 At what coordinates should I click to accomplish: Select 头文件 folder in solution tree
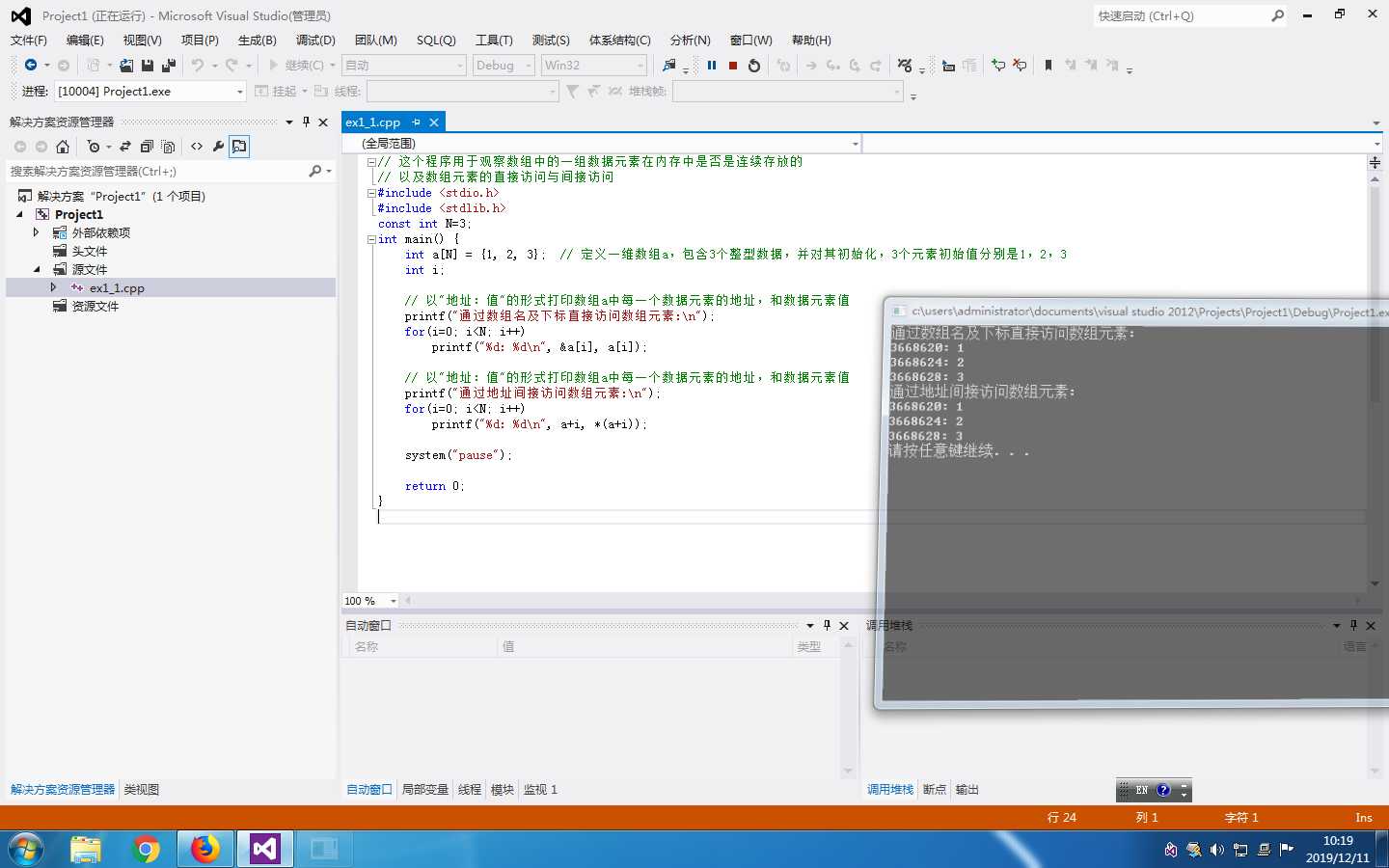90,251
